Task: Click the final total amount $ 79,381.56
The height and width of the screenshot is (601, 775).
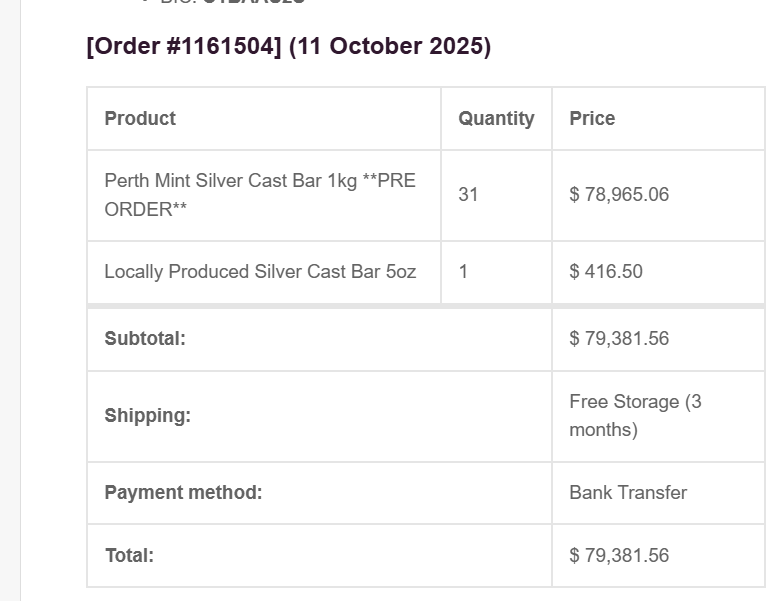Action: tap(619, 555)
